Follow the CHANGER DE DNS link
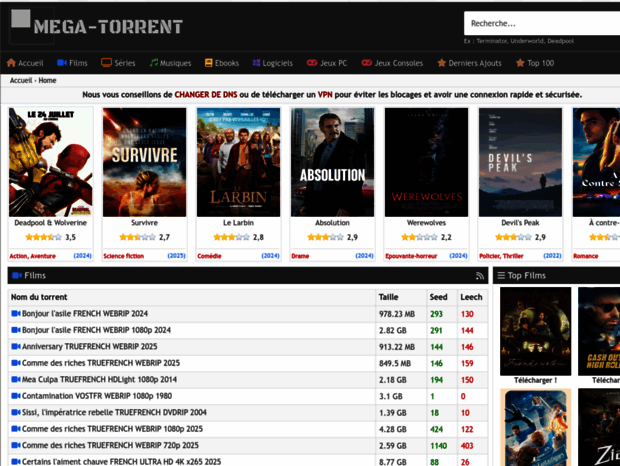This screenshot has width=620, height=466. tap(206, 94)
